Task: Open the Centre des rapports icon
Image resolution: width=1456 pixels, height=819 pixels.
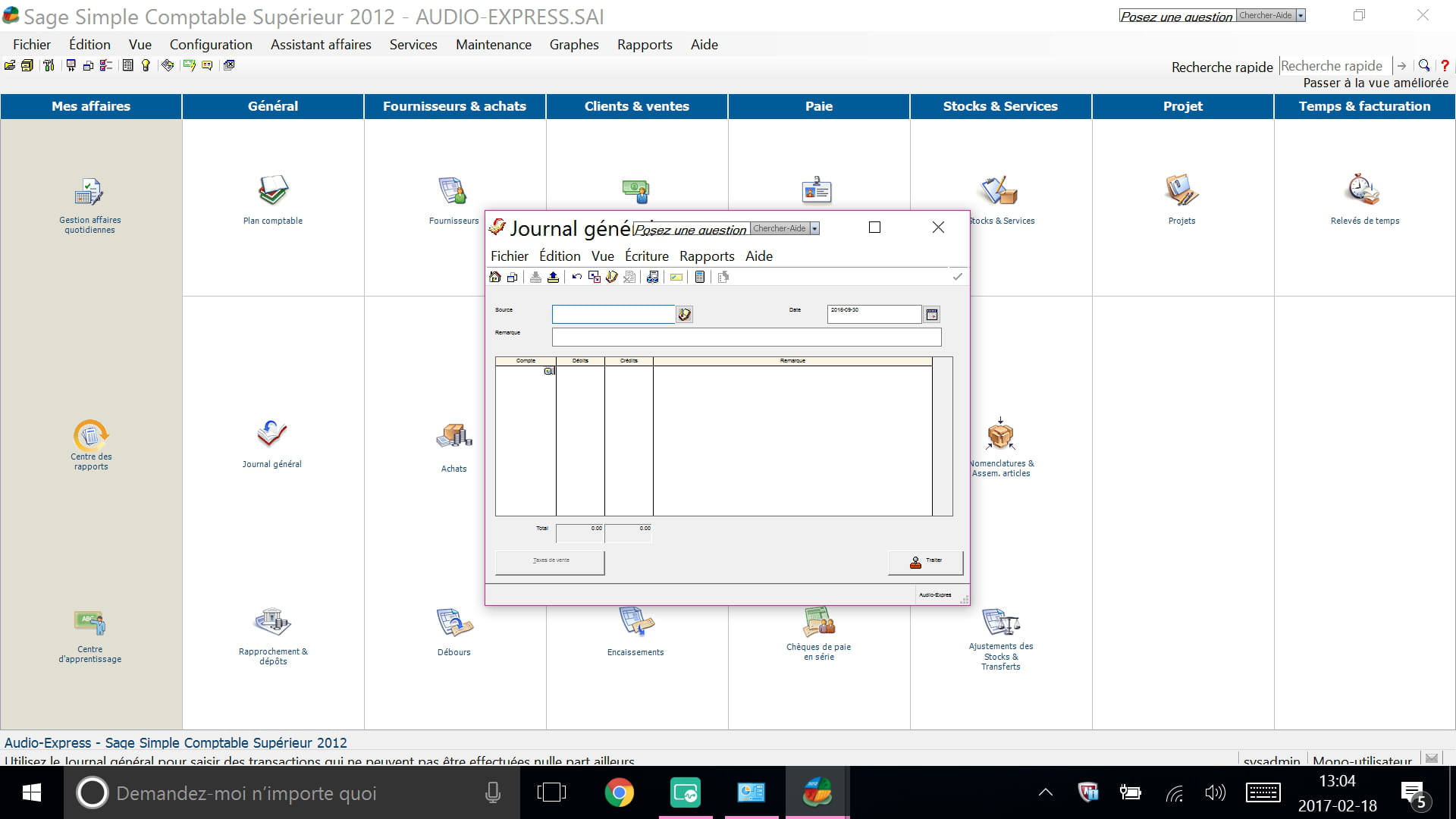Action: [x=91, y=435]
